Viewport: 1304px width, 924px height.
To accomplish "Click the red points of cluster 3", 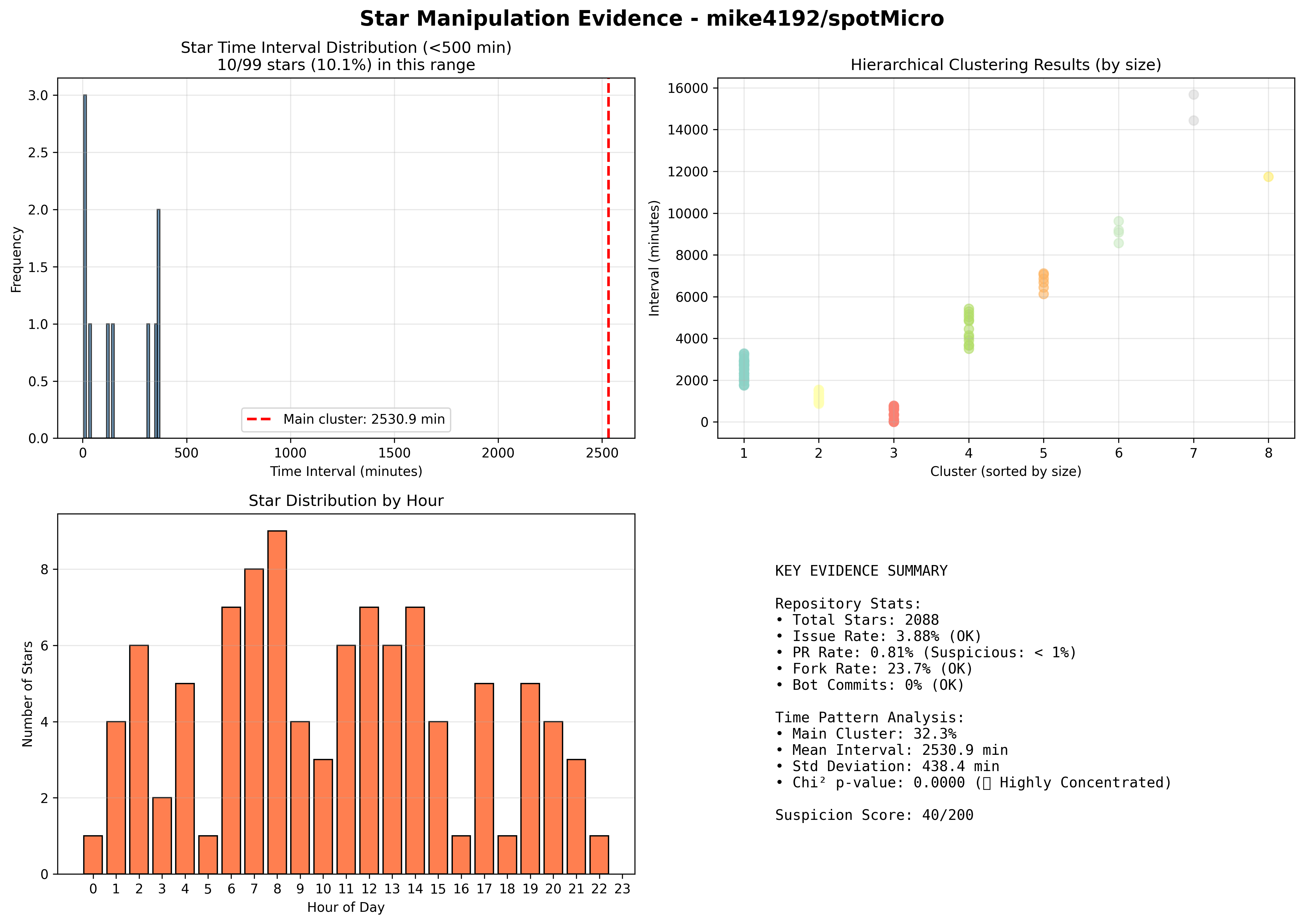I will click(894, 414).
